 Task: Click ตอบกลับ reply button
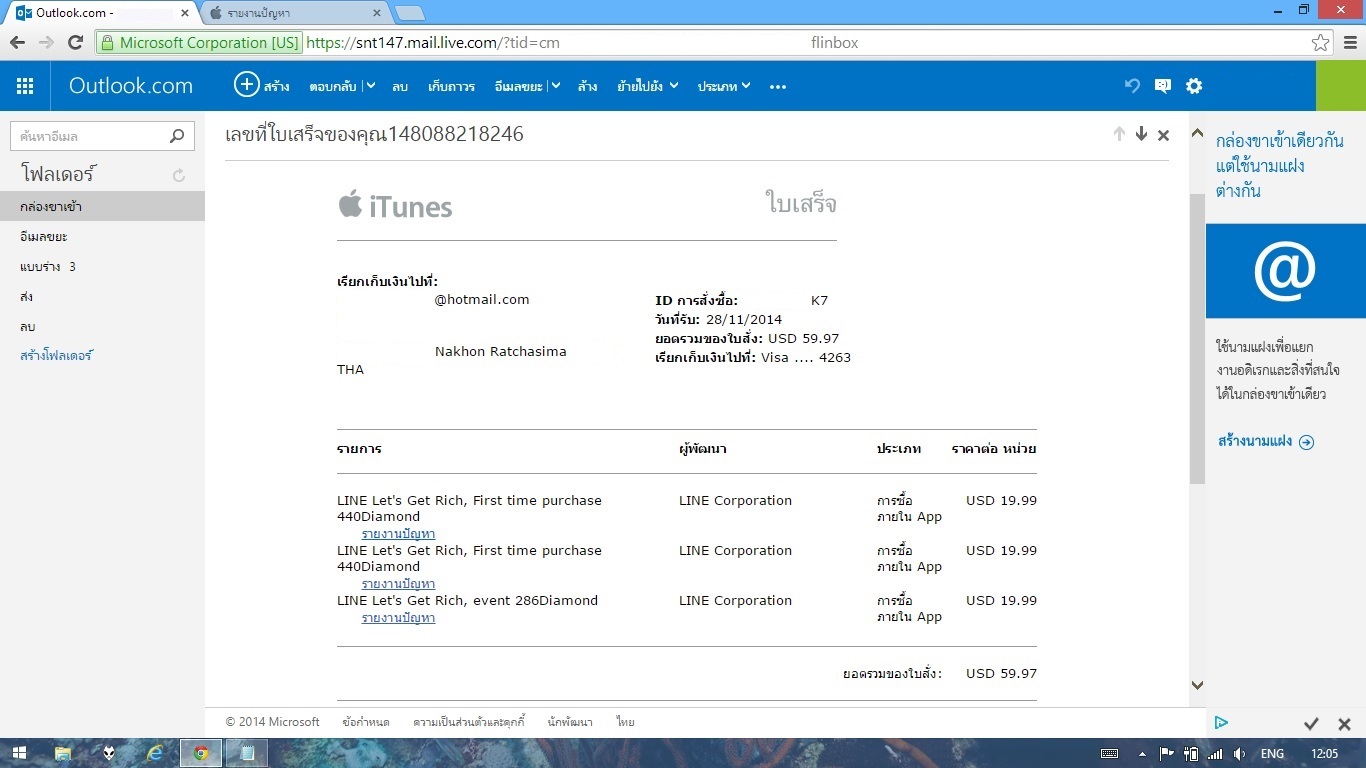tap(333, 86)
